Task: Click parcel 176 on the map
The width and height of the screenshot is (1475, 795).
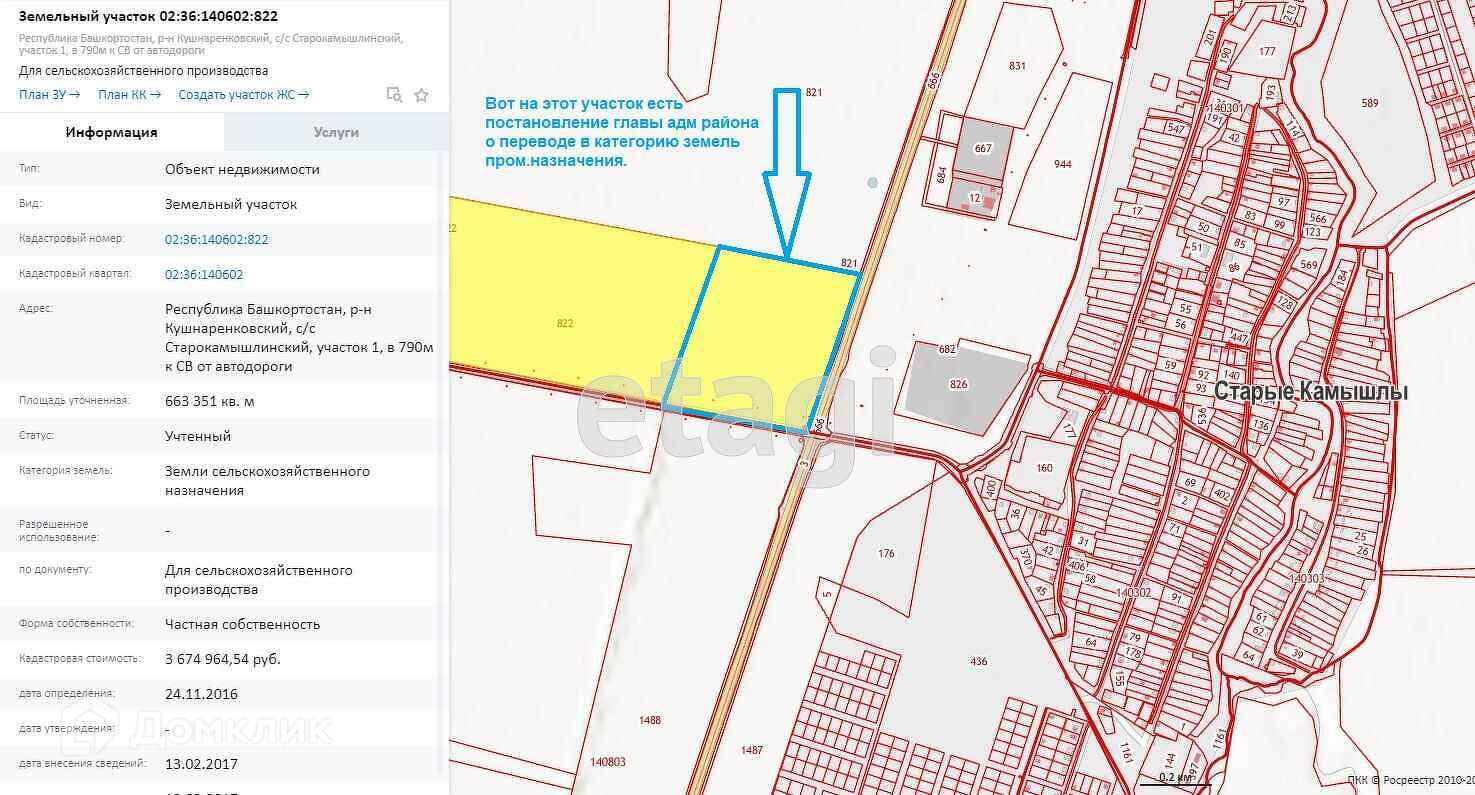Action: pyautogui.click(x=886, y=554)
